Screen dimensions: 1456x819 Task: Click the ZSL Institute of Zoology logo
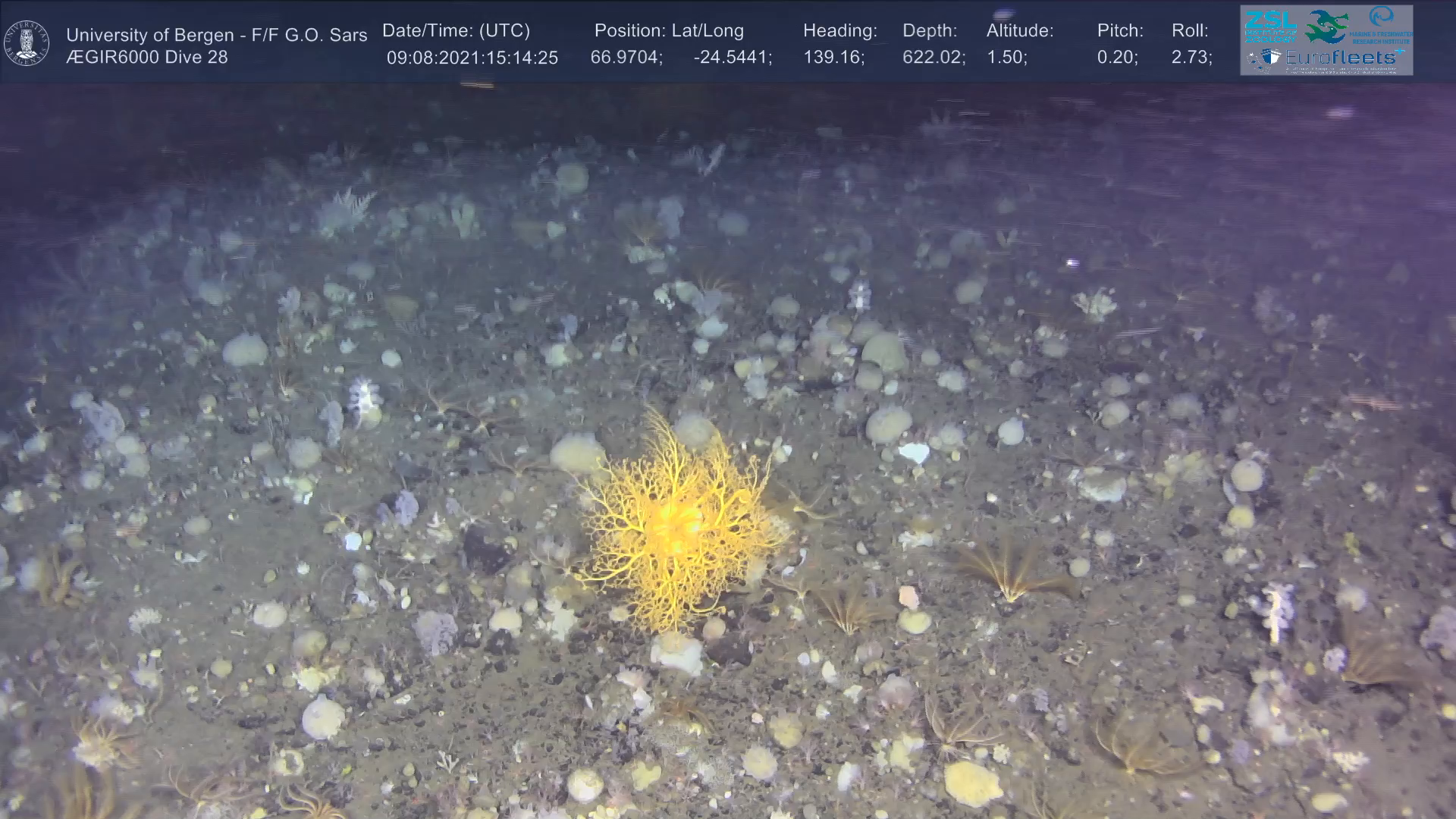(1269, 27)
